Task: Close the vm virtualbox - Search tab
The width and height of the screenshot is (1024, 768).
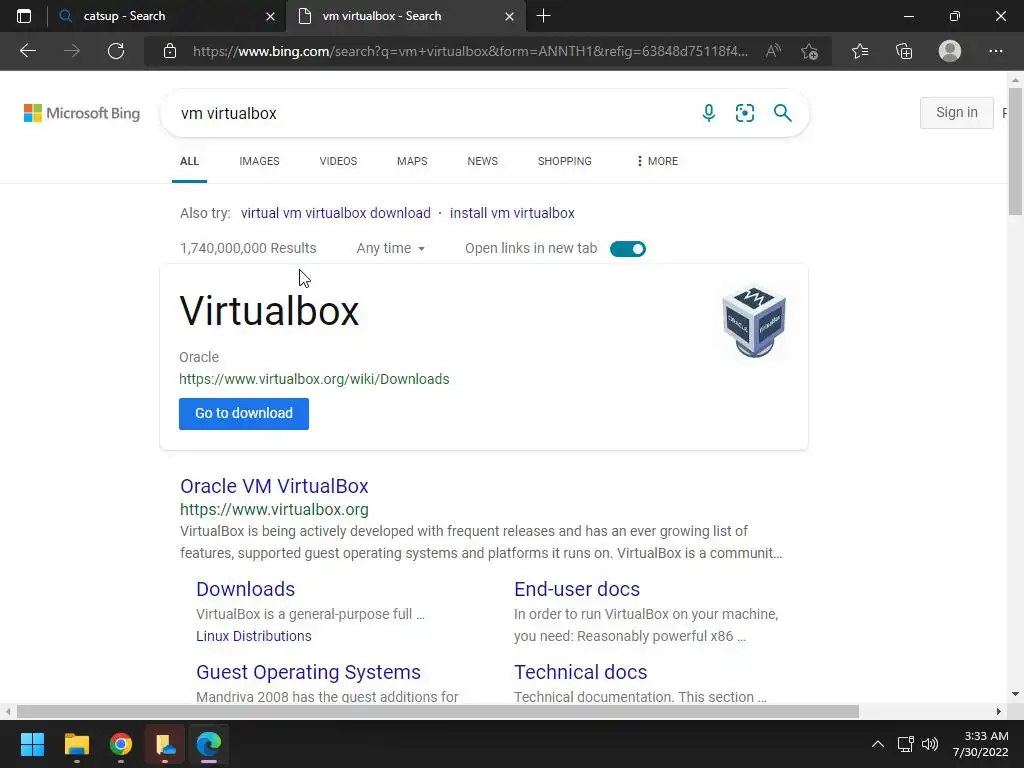Action: point(509,16)
